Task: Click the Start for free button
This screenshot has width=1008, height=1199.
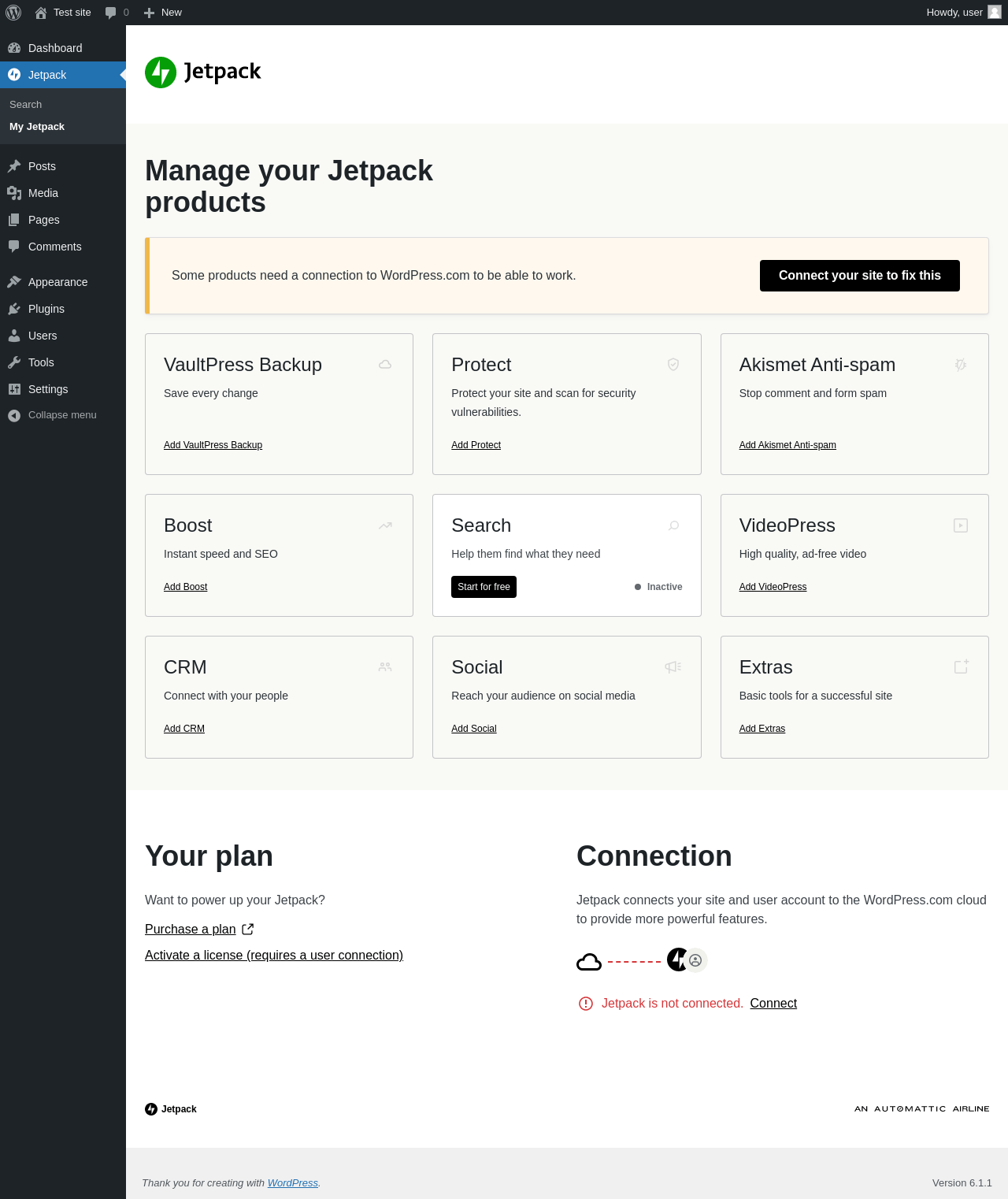Action: tap(484, 587)
